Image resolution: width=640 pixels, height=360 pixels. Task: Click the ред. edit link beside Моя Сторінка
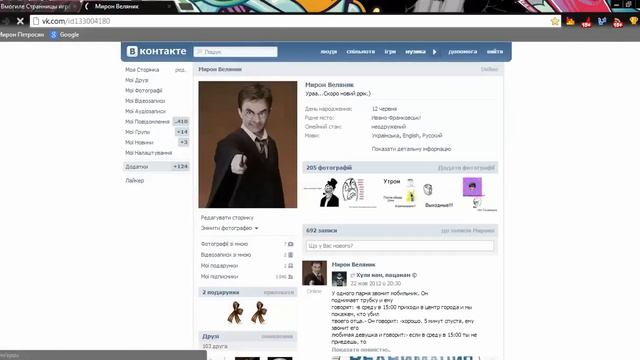coord(180,70)
